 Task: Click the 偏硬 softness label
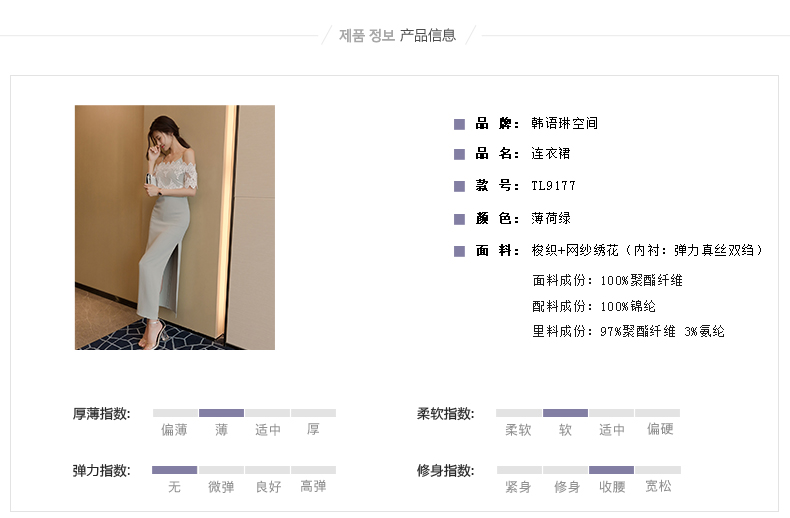pyautogui.click(x=660, y=429)
